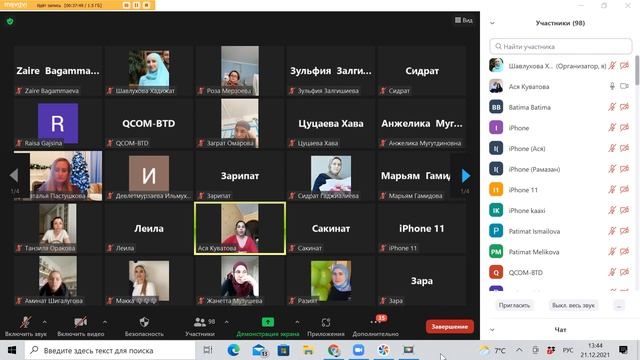Select Жанетта Мутушева video tile
Image resolution: width=640 pixels, height=360 pixels.
click(x=240, y=281)
